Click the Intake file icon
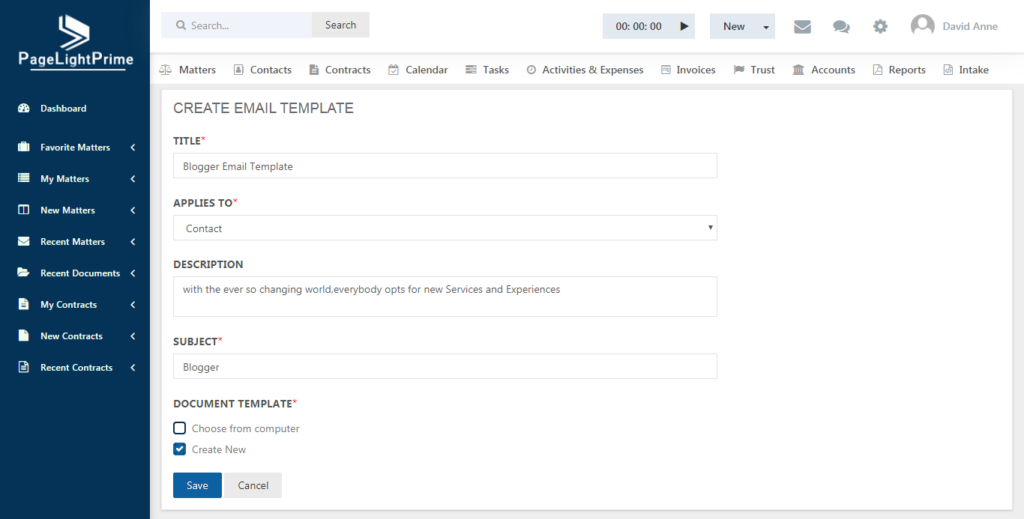1024x519 pixels. click(948, 70)
